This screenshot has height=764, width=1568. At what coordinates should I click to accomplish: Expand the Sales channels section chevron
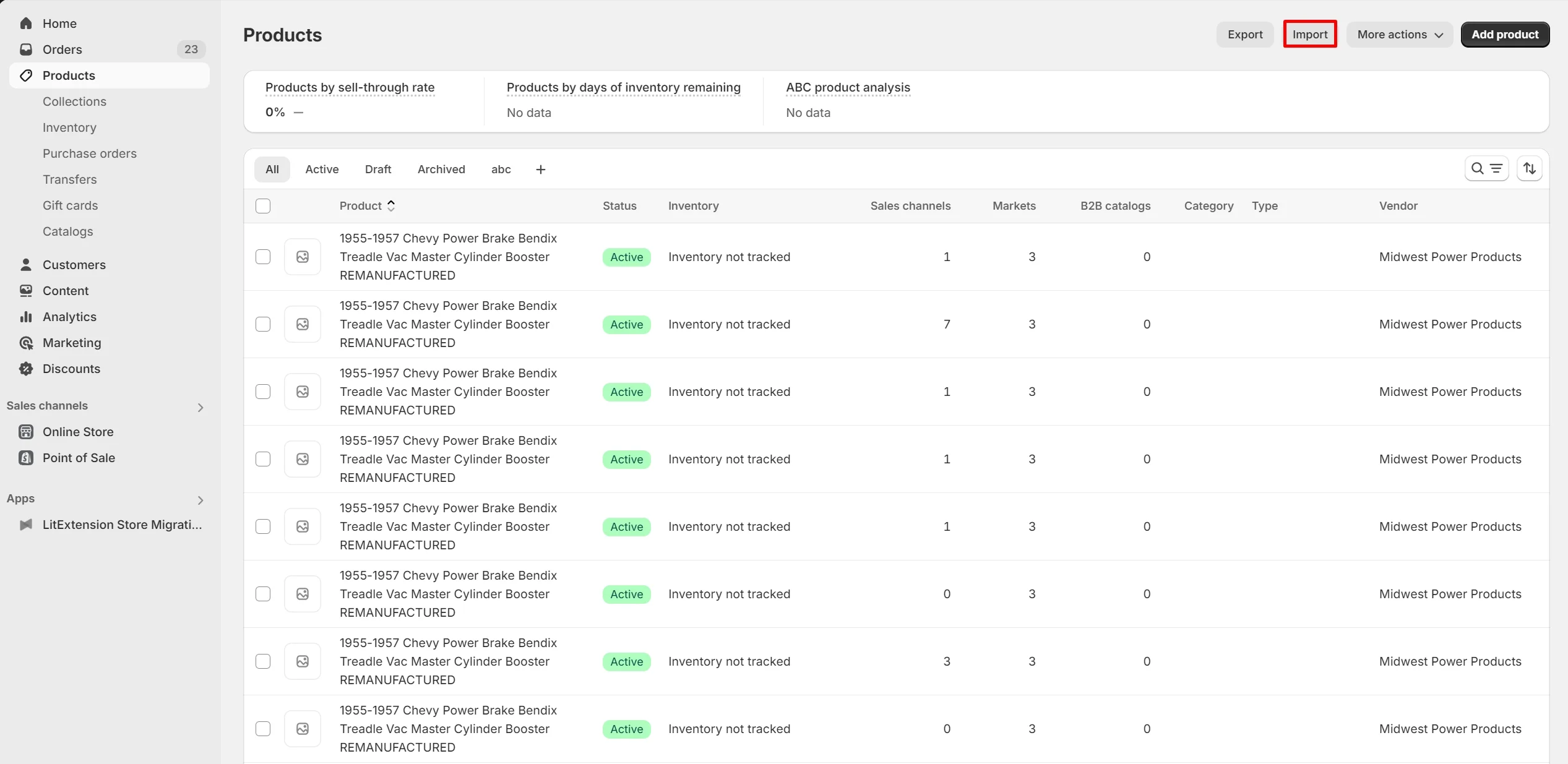click(200, 407)
